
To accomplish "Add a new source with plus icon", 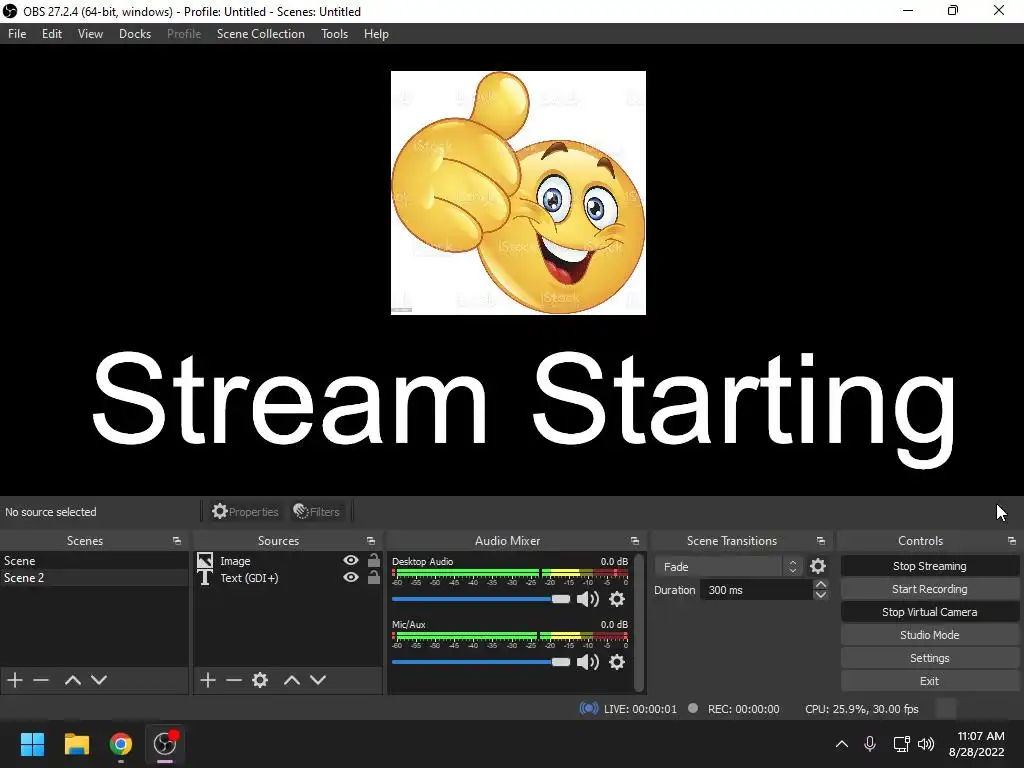I will click(208, 680).
